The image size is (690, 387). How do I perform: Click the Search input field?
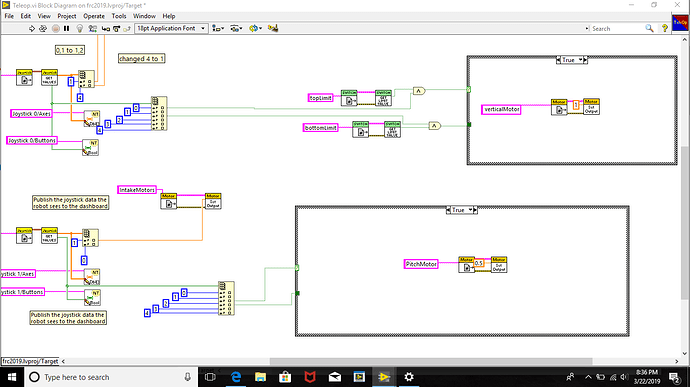(617, 28)
